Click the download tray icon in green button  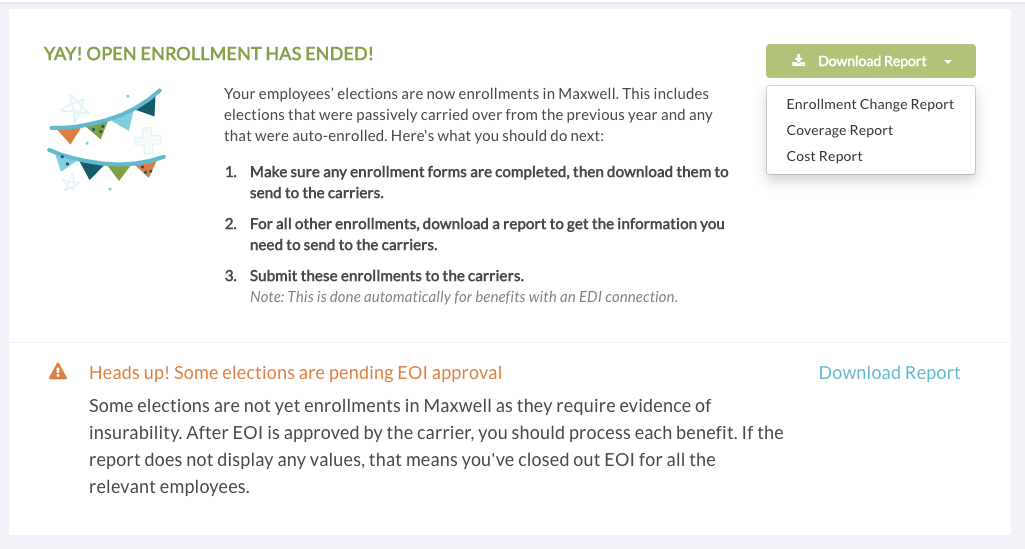coord(798,61)
